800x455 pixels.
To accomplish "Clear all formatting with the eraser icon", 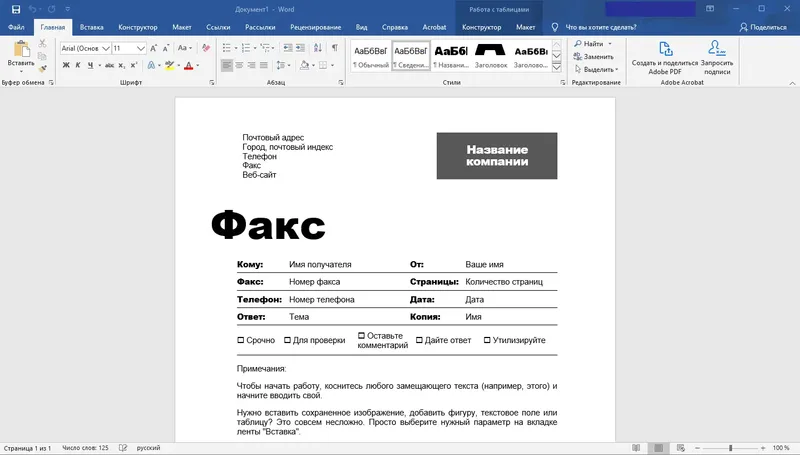I will [x=206, y=48].
